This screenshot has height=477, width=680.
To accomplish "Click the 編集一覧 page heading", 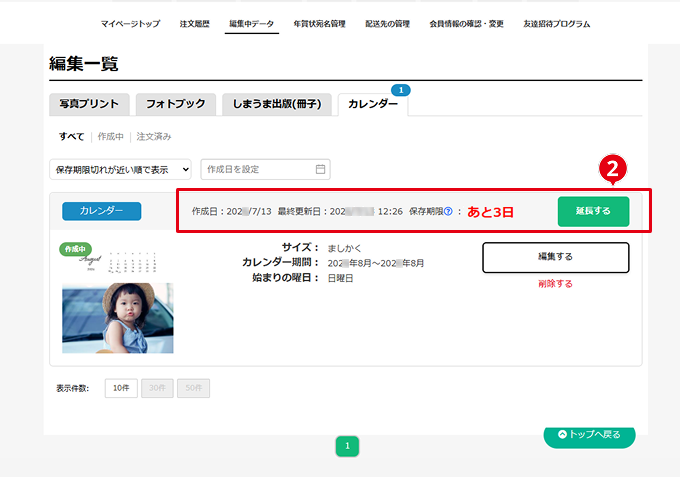I will coord(84,64).
